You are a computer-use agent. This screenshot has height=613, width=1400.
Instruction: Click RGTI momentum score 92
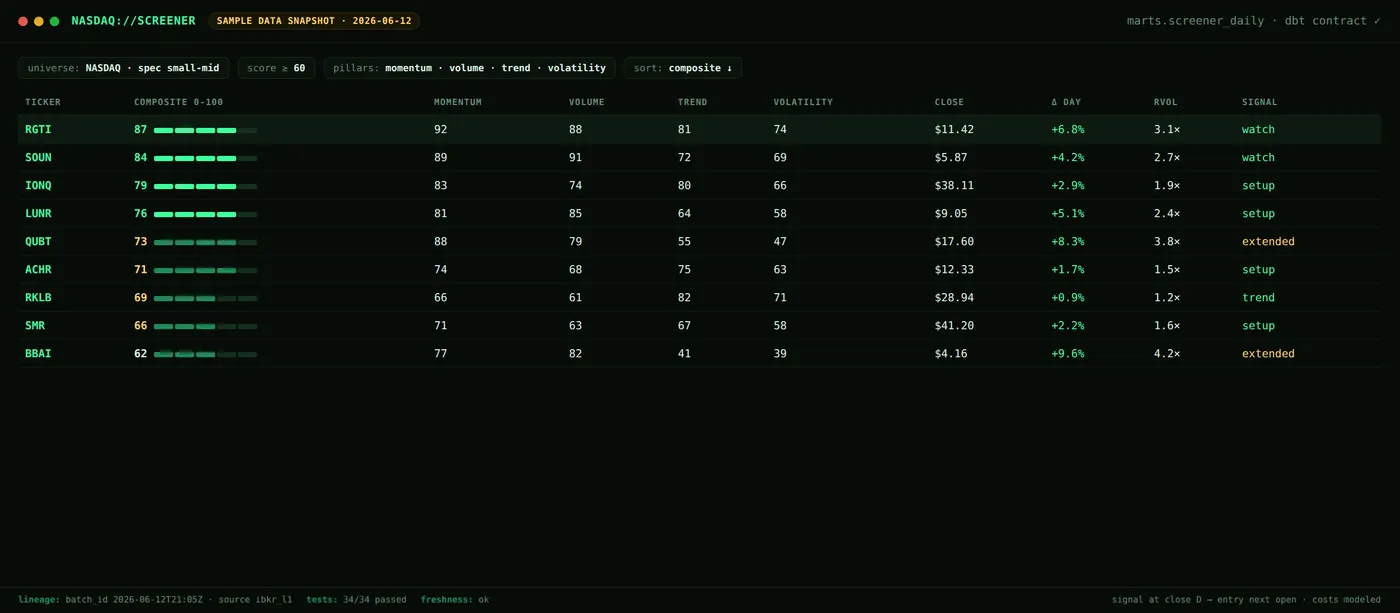tap(441, 129)
